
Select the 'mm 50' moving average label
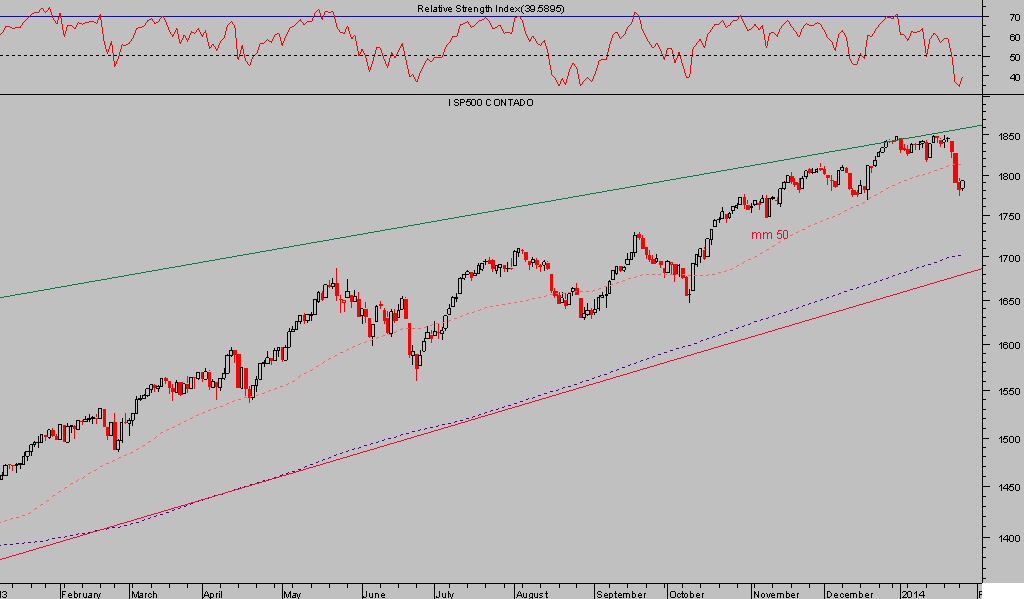769,234
